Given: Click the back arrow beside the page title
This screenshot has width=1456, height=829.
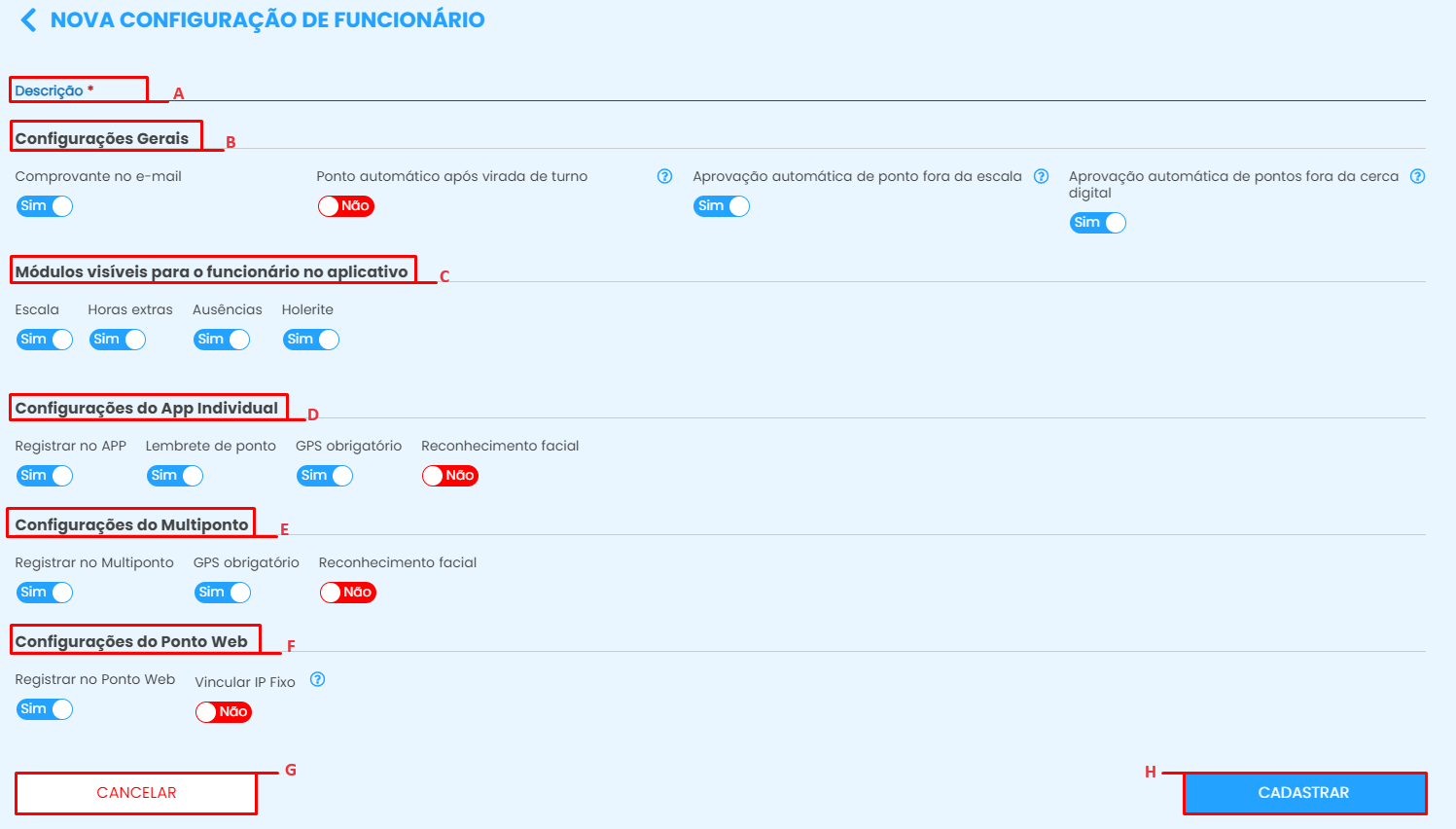Looking at the screenshot, I should (29, 20).
